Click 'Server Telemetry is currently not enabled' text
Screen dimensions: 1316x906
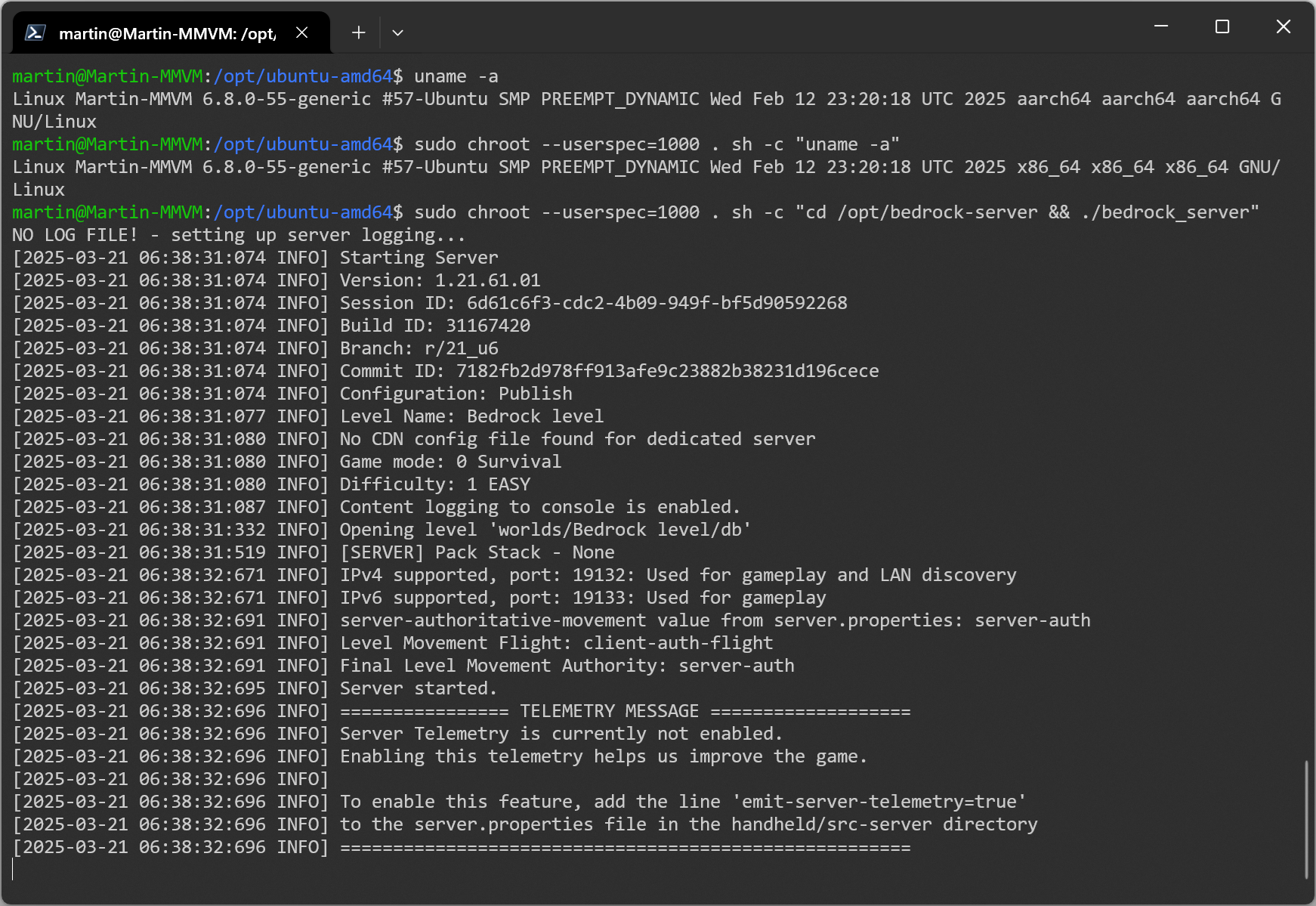(x=561, y=734)
